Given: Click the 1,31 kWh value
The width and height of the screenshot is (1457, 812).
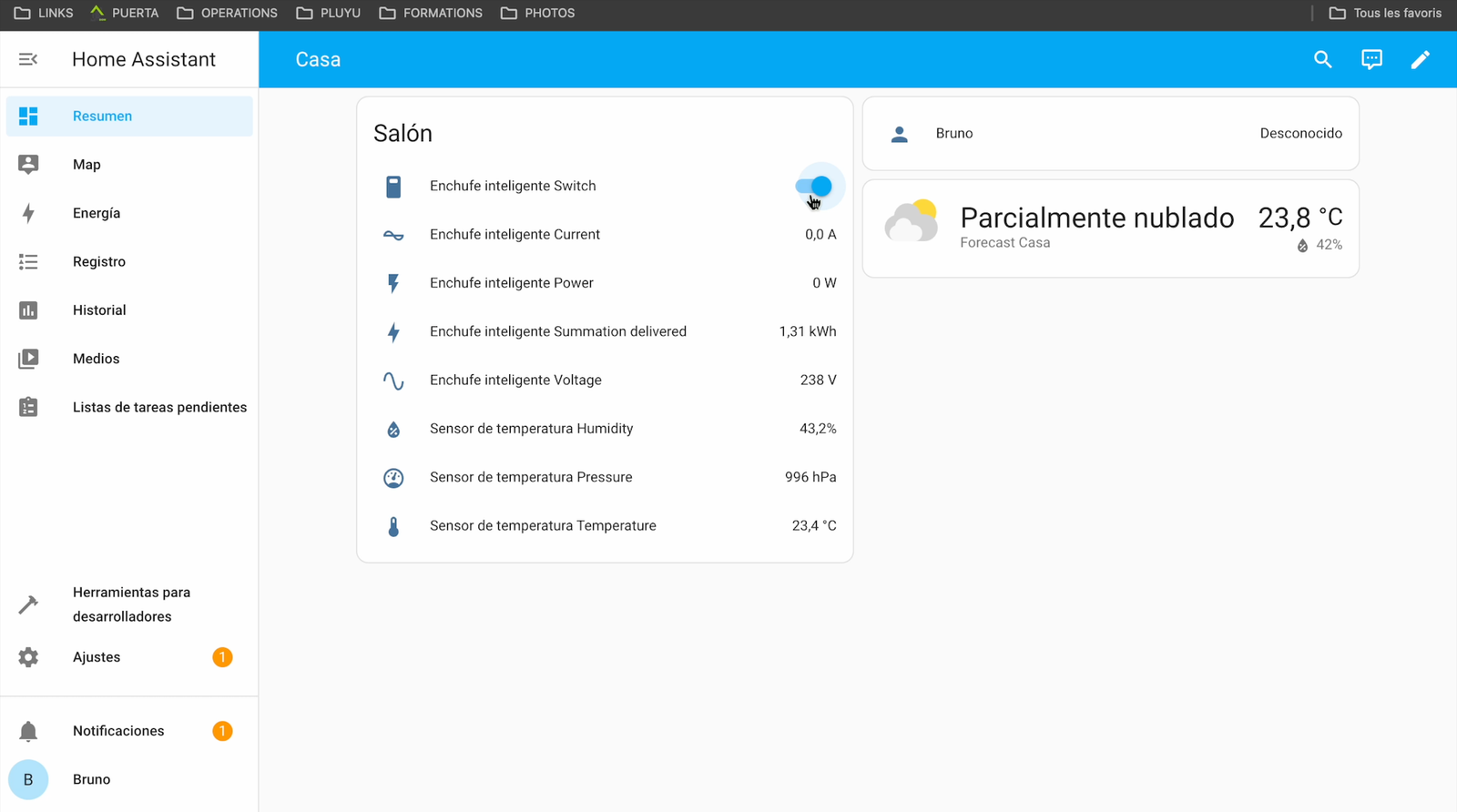Looking at the screenshot, I should pyautogui.click(x=808, y=332).
